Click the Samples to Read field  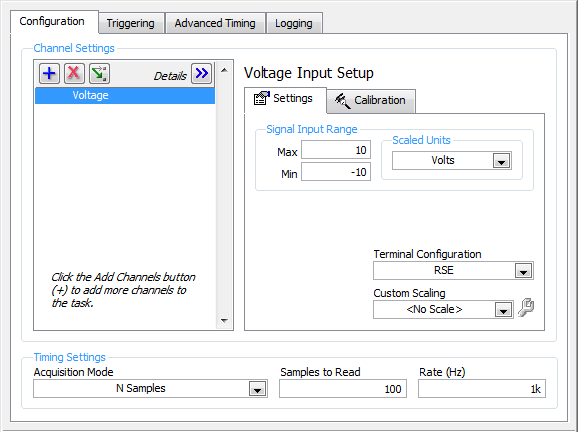pos(343,389)
